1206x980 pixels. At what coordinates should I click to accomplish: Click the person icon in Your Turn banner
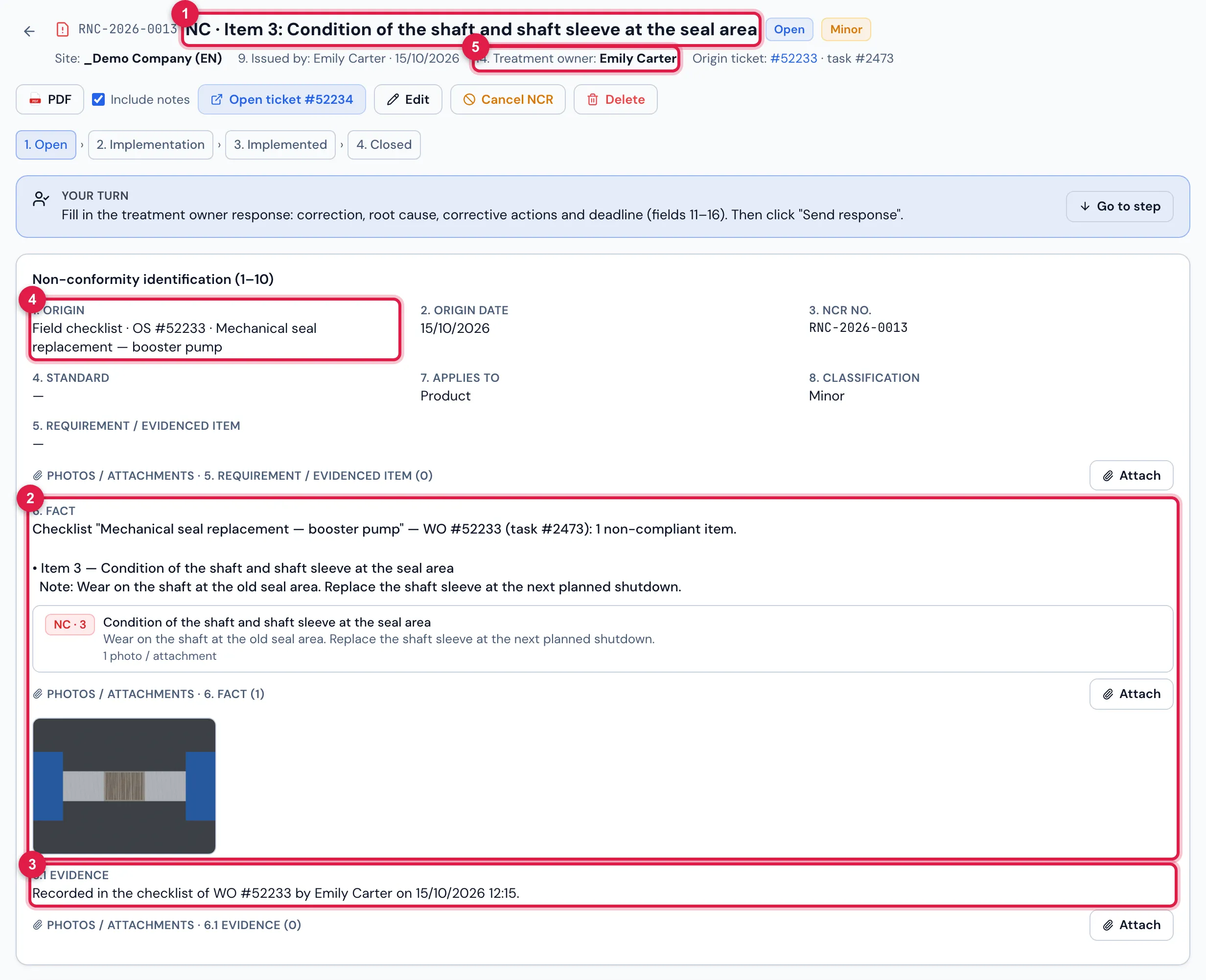[41, 199]
